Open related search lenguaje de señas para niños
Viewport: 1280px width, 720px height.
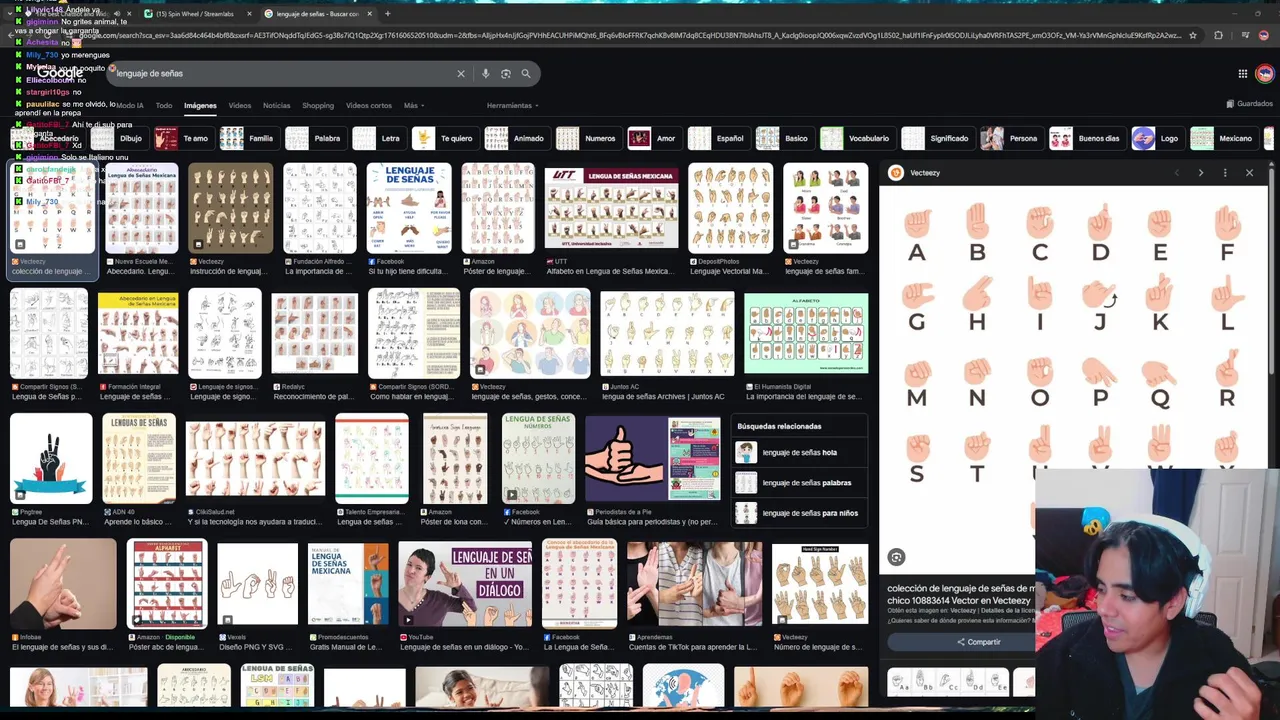tap(800, 513)
